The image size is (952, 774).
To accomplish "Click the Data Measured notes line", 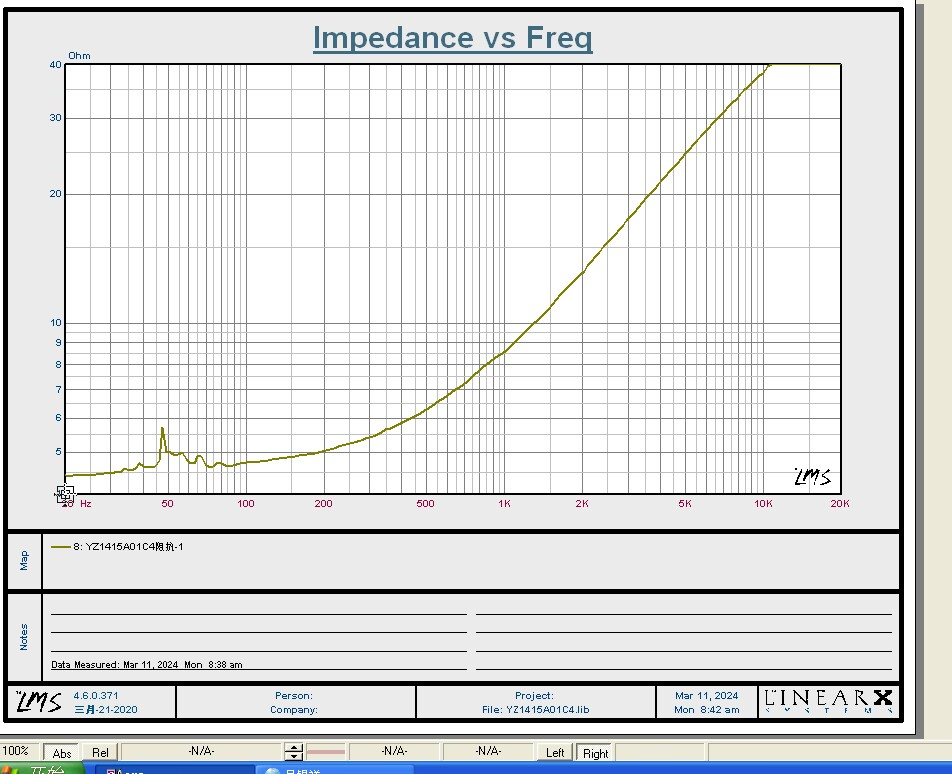I will pos(147,664).
